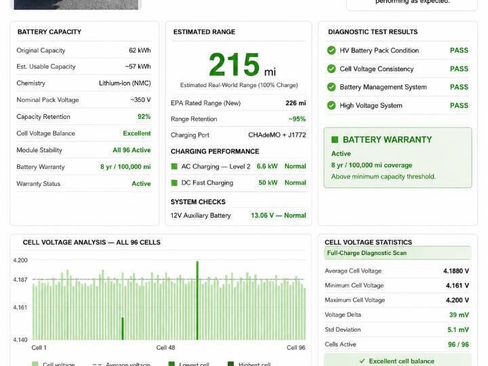Click the 8 yr / 100,000 mi coverage text

(372, 165)
